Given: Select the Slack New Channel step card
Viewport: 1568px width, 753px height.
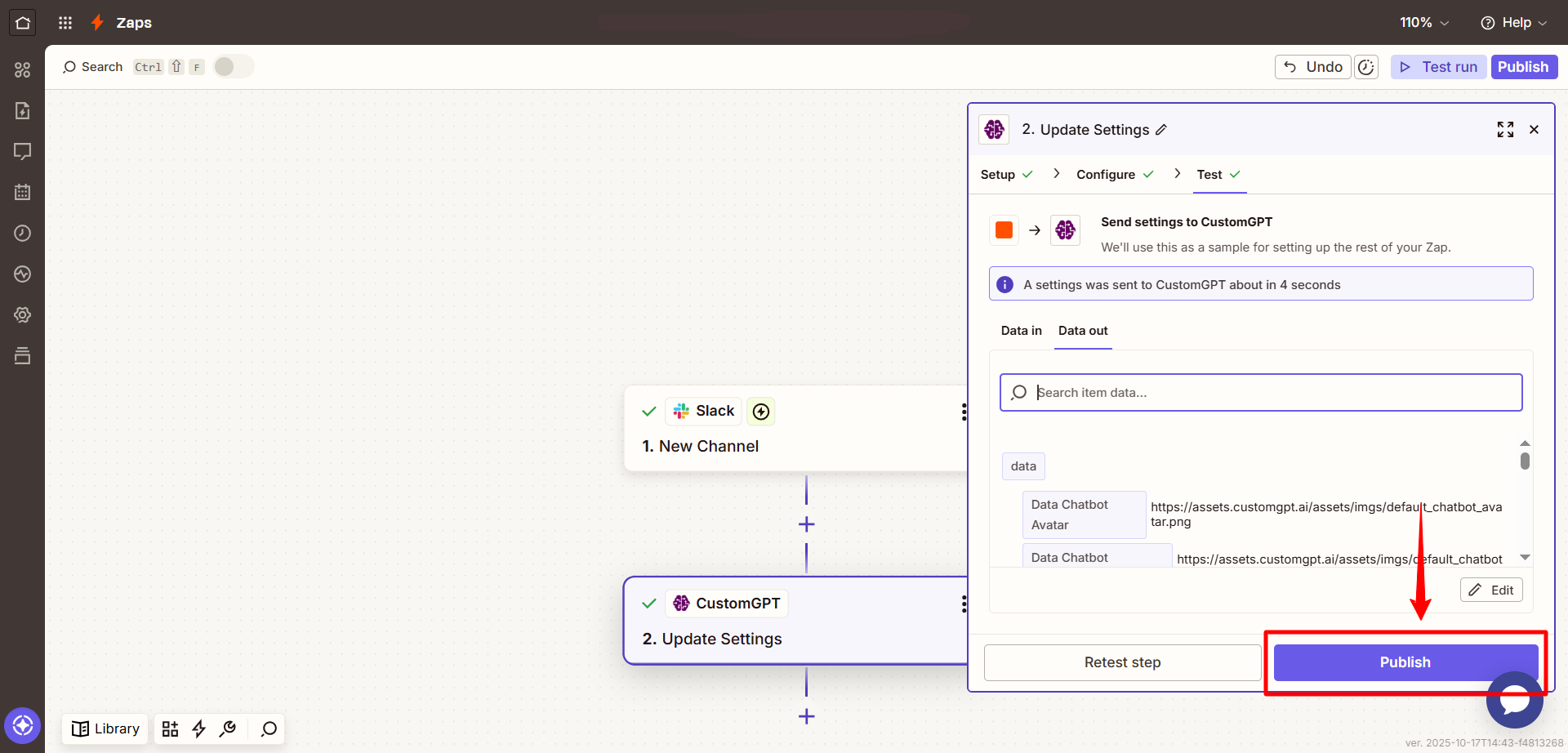Looking at the screenshot, I should click(796, 428).
